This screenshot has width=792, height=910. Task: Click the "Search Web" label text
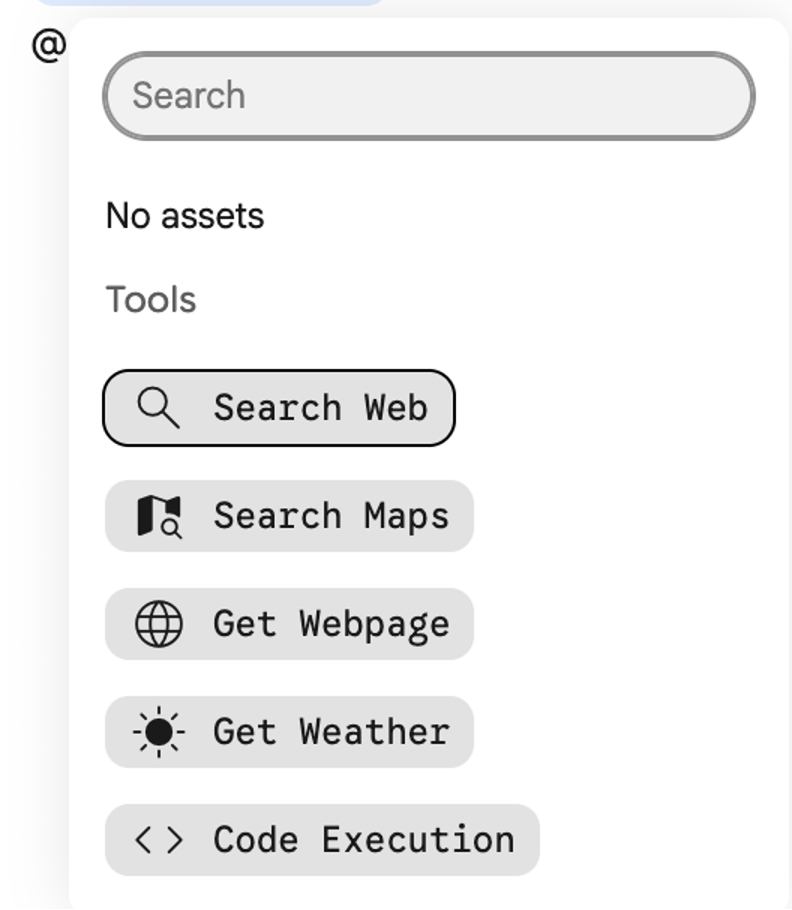[x=320, y=408]
